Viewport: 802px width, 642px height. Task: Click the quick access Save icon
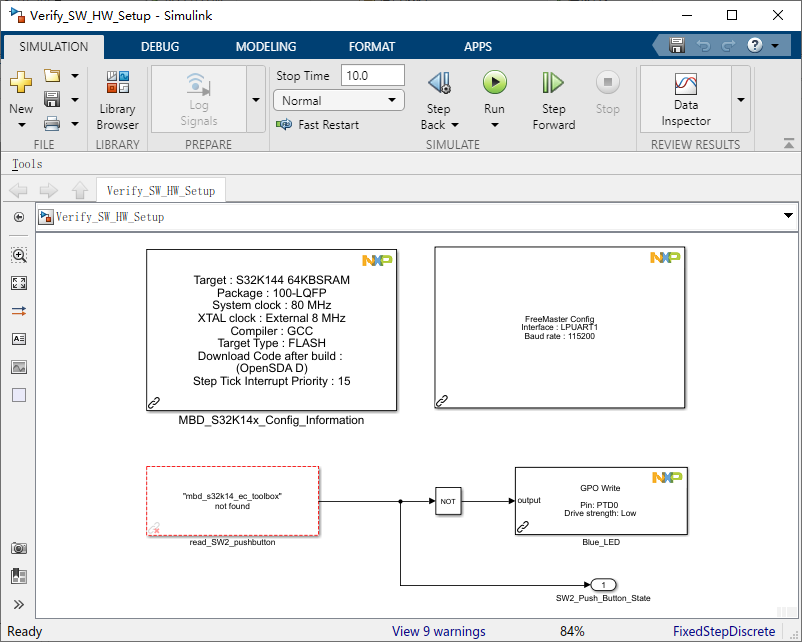click(x=677, y=46)
